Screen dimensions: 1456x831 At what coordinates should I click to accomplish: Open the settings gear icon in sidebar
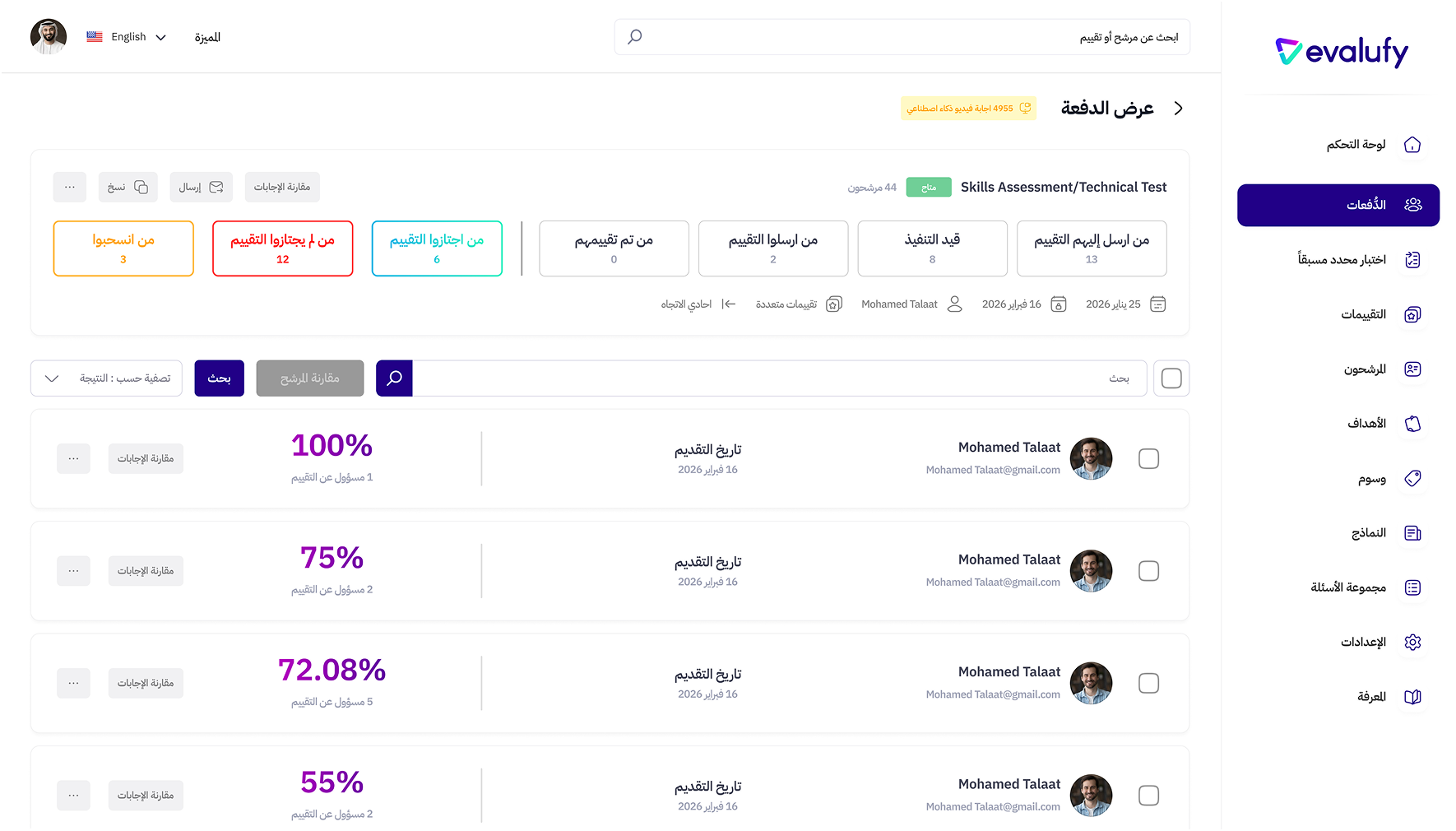(x=1412, y=643)
